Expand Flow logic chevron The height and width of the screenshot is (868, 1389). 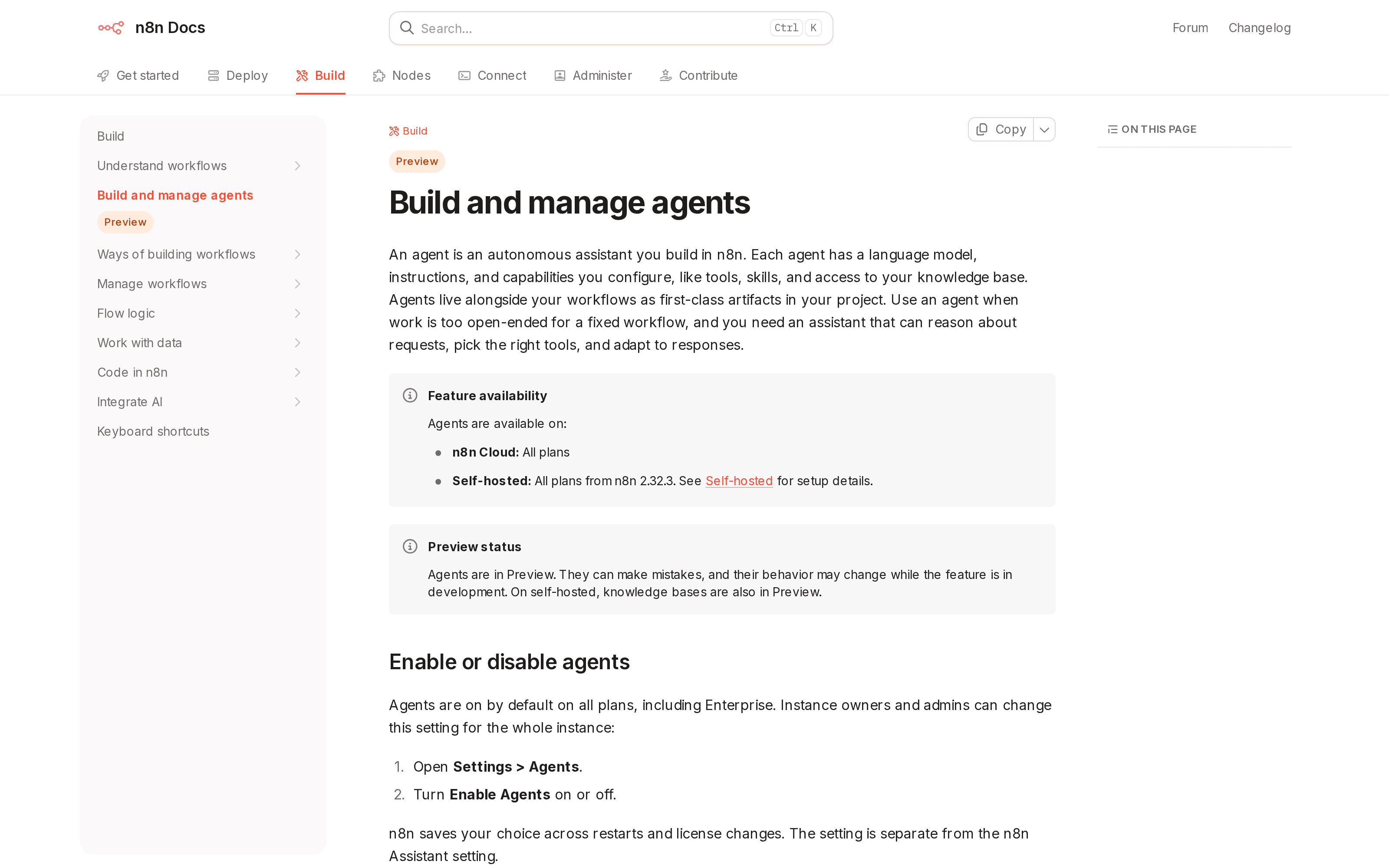point(297,313)
